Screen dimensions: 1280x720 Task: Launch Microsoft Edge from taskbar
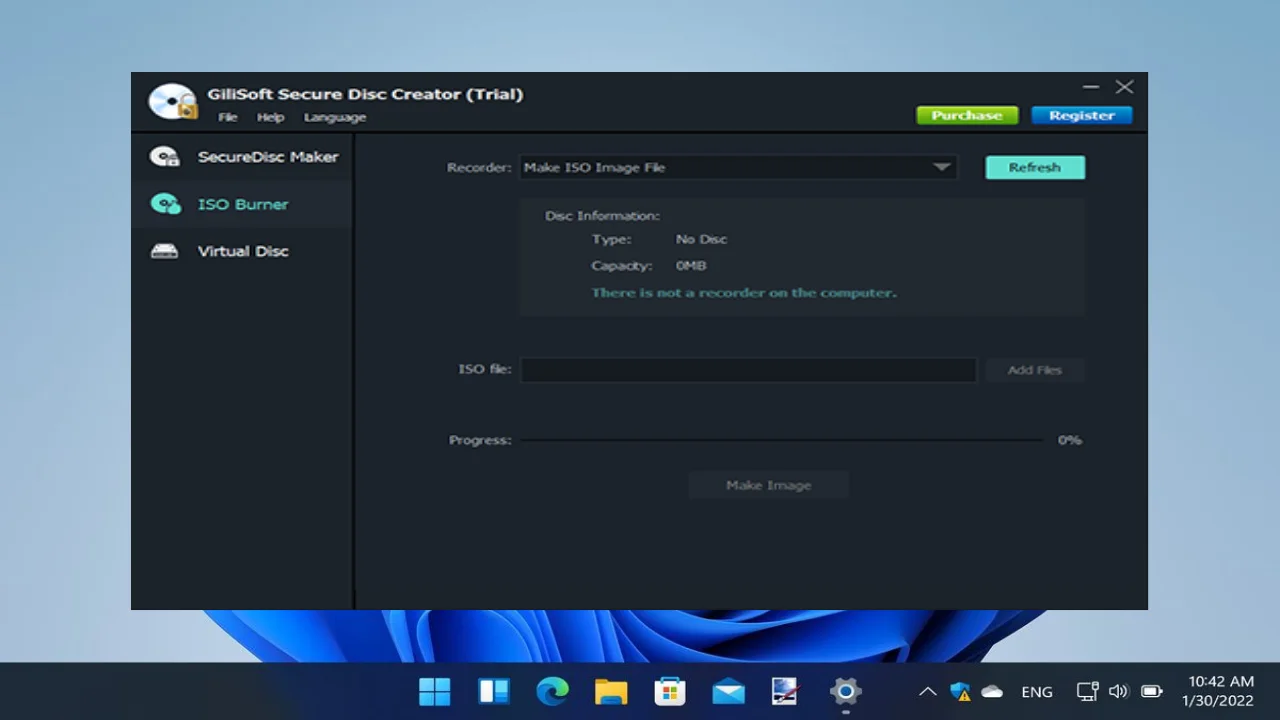(552, 691)
